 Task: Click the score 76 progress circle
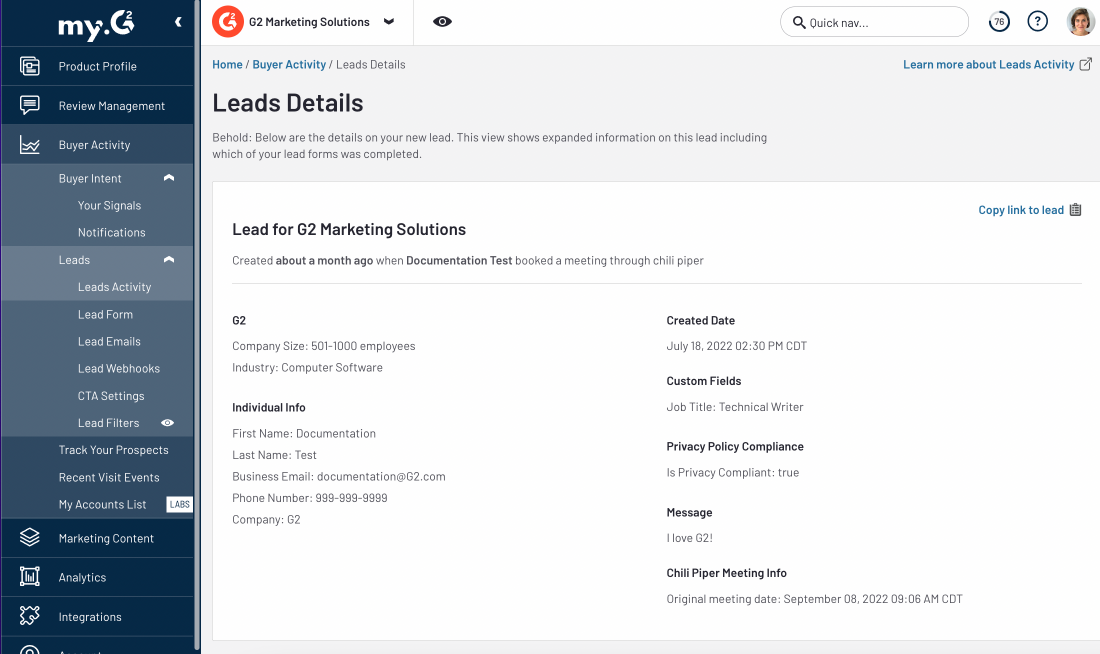[998, 22]
